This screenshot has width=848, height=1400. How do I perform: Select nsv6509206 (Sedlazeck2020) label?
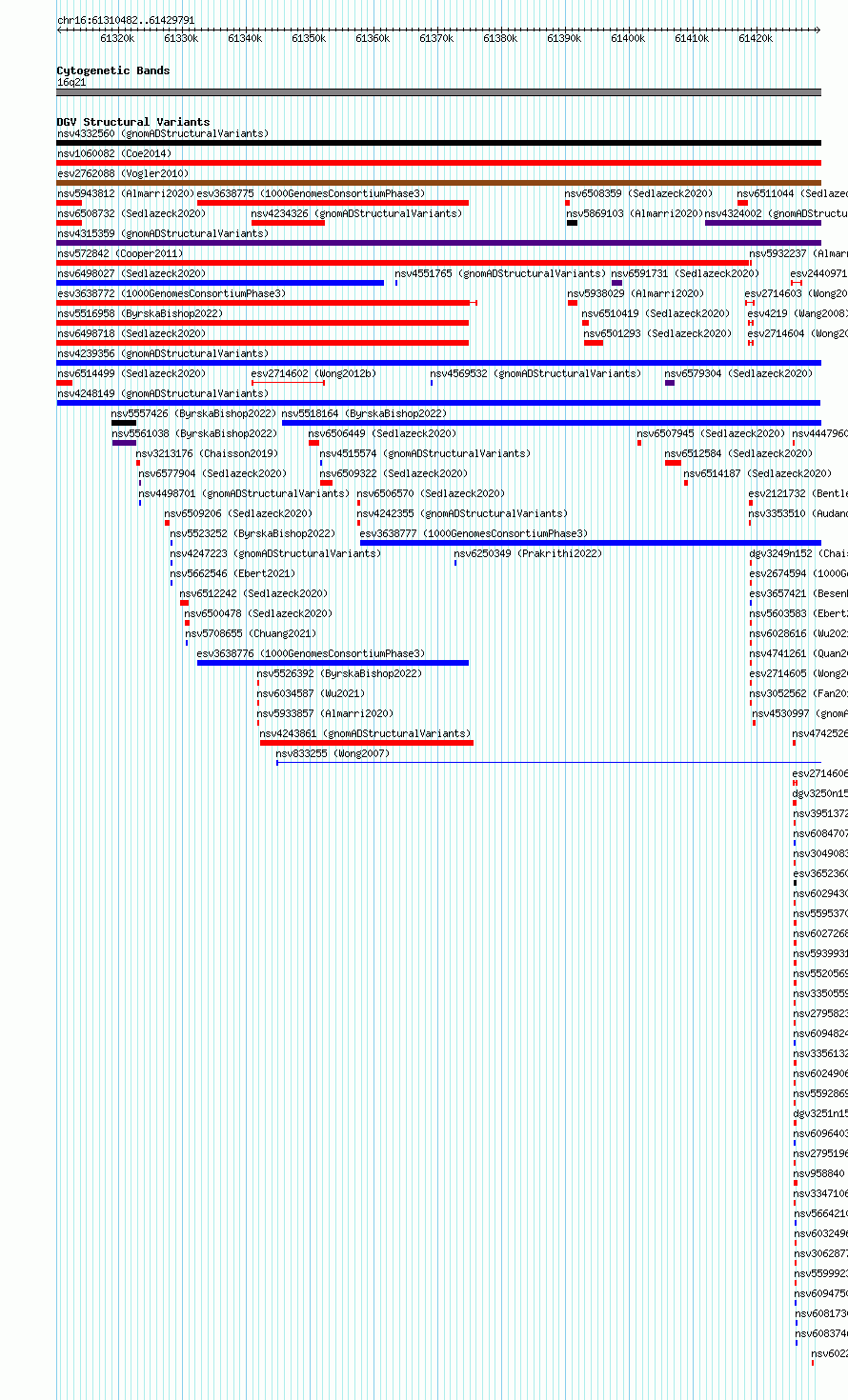[x=238, y=513]
